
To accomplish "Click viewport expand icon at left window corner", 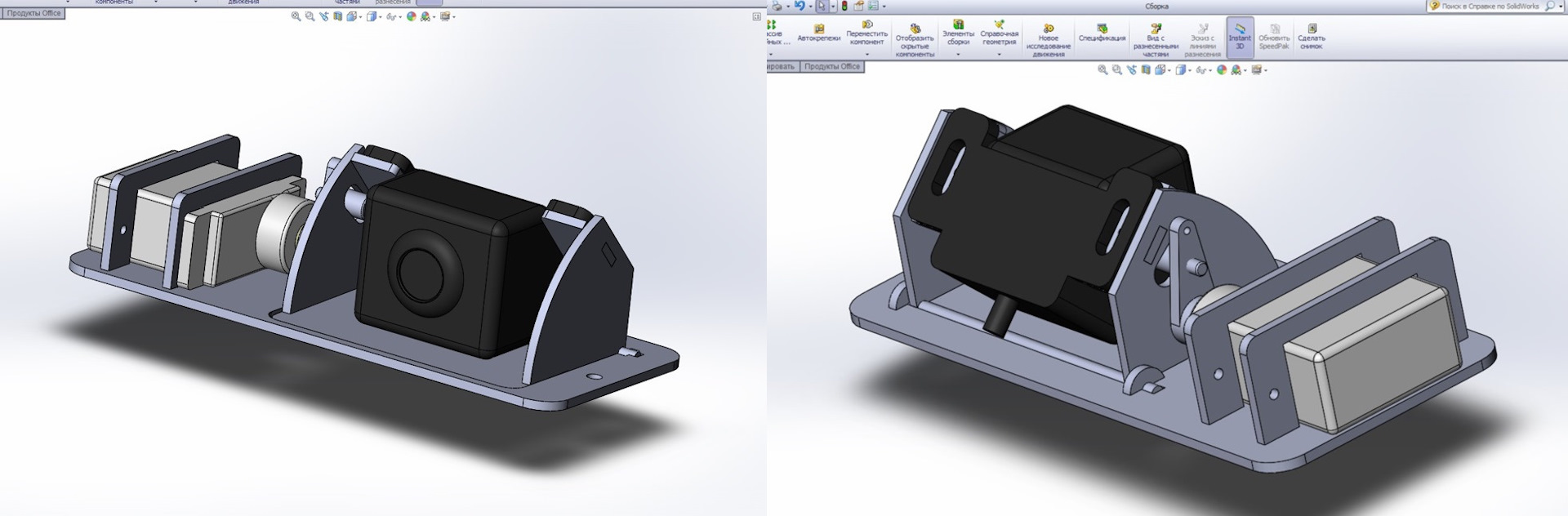I will click(756, 16).
